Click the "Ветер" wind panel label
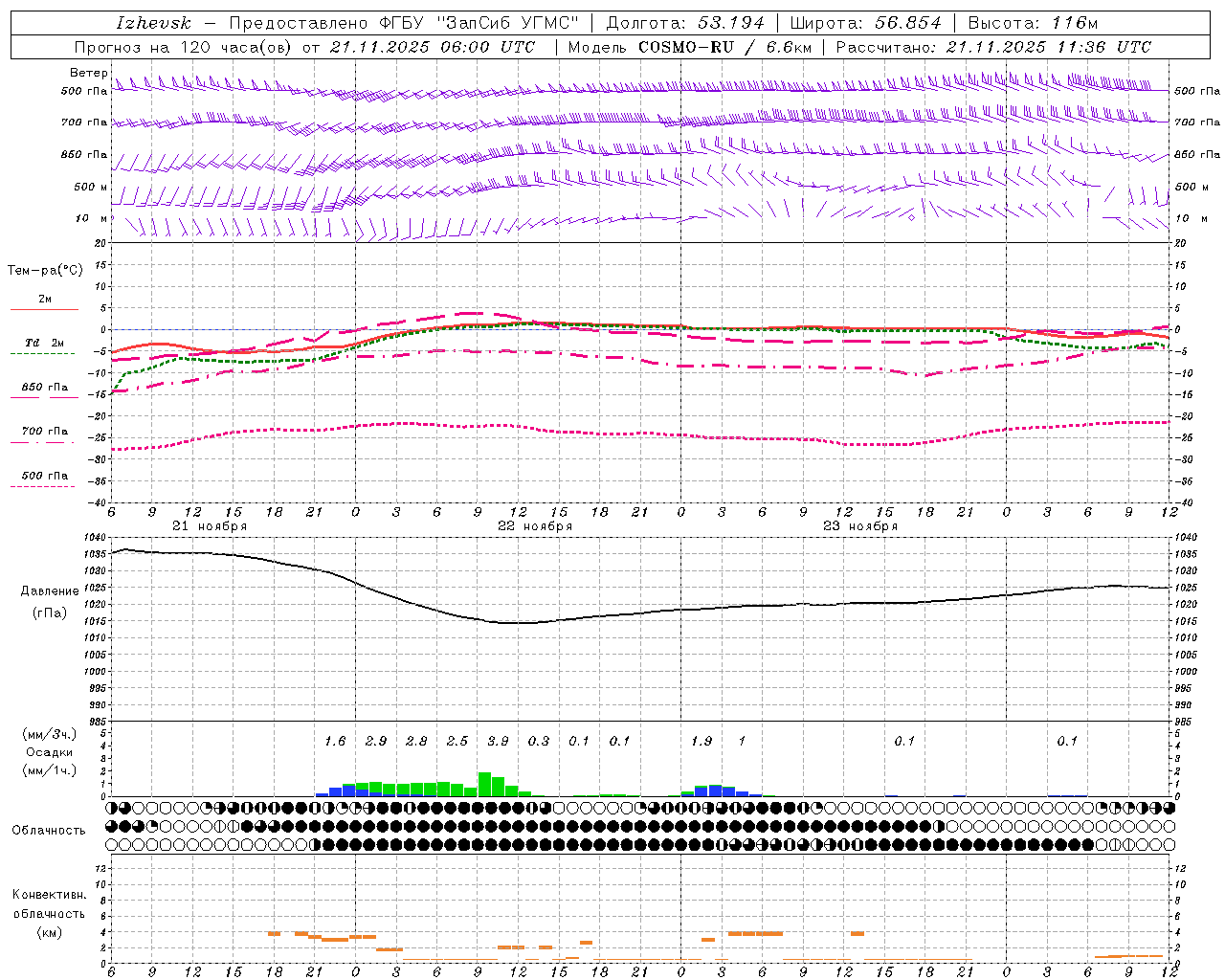The width and height of the screenshot is (1225, 980). (x=89, y=73)
